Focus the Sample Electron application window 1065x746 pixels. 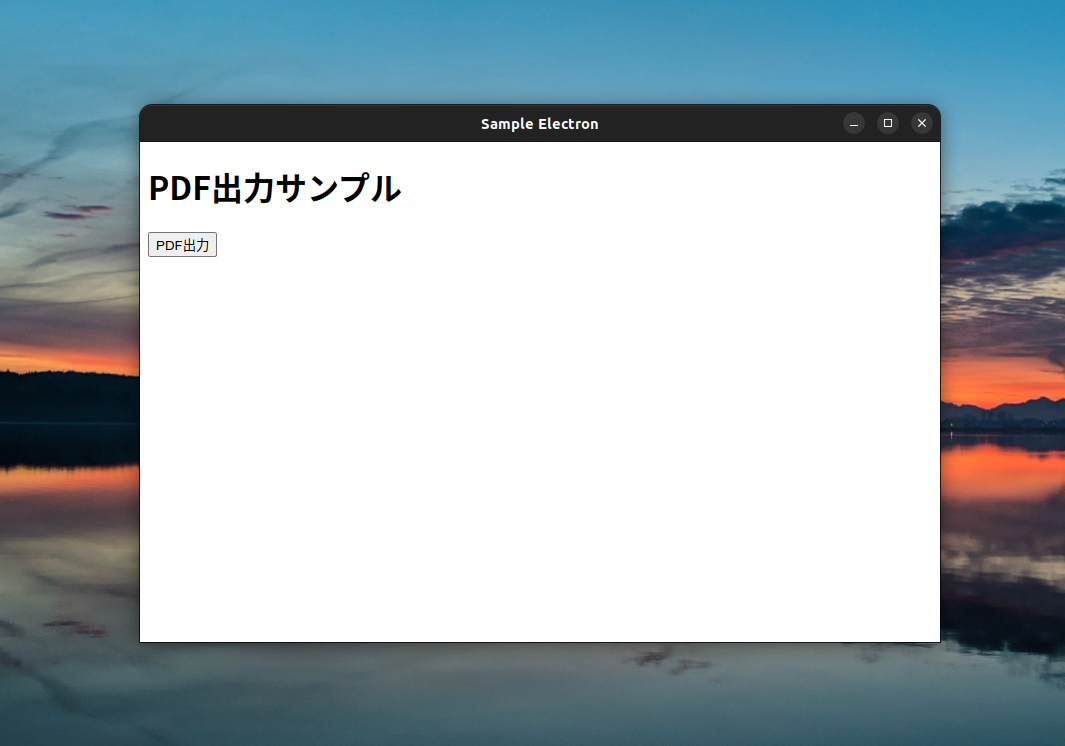pyautogui.click(x=540, y=400)
